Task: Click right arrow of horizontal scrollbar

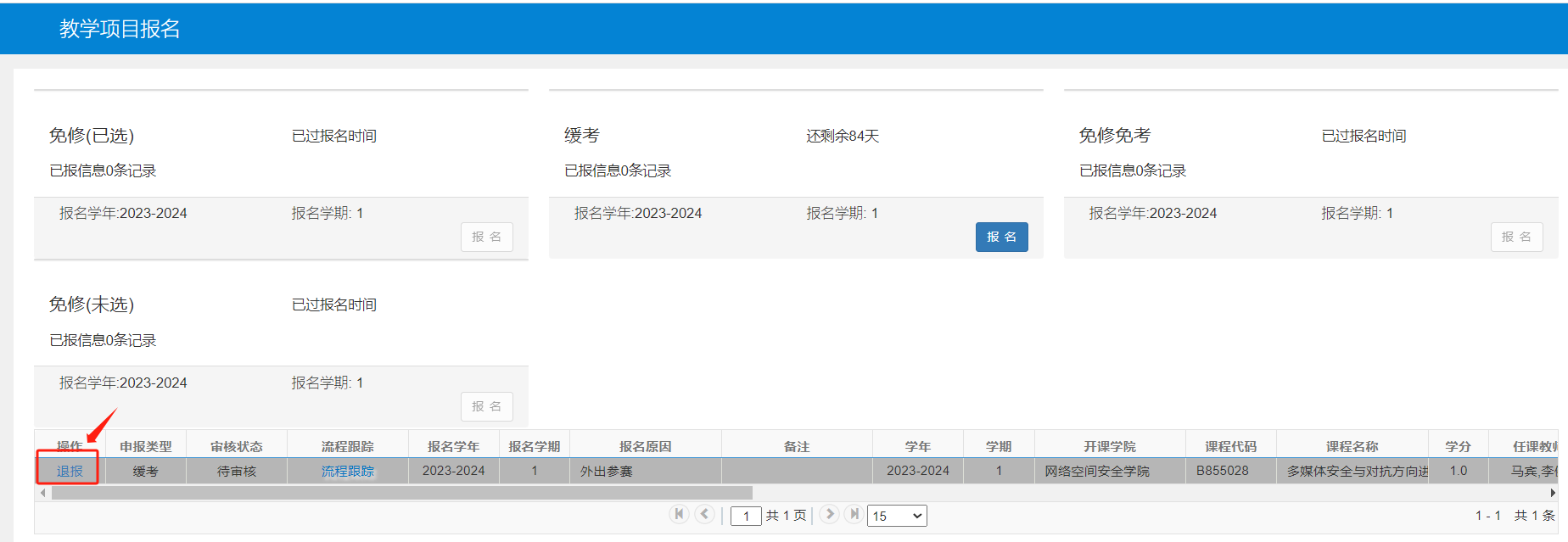Action: (1553, 493)
